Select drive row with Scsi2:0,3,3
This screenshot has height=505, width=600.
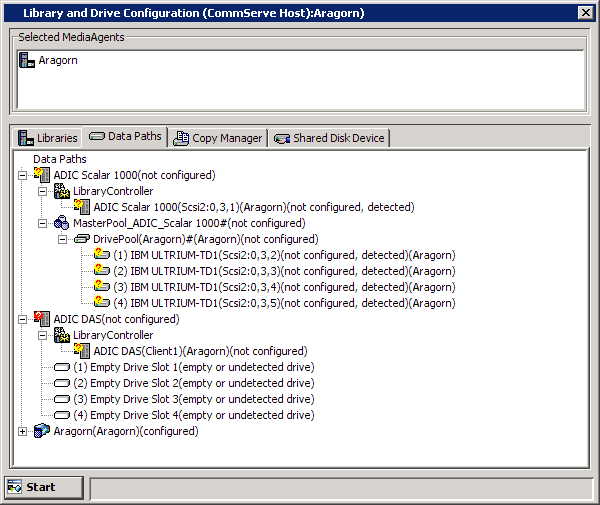(284, 271)
